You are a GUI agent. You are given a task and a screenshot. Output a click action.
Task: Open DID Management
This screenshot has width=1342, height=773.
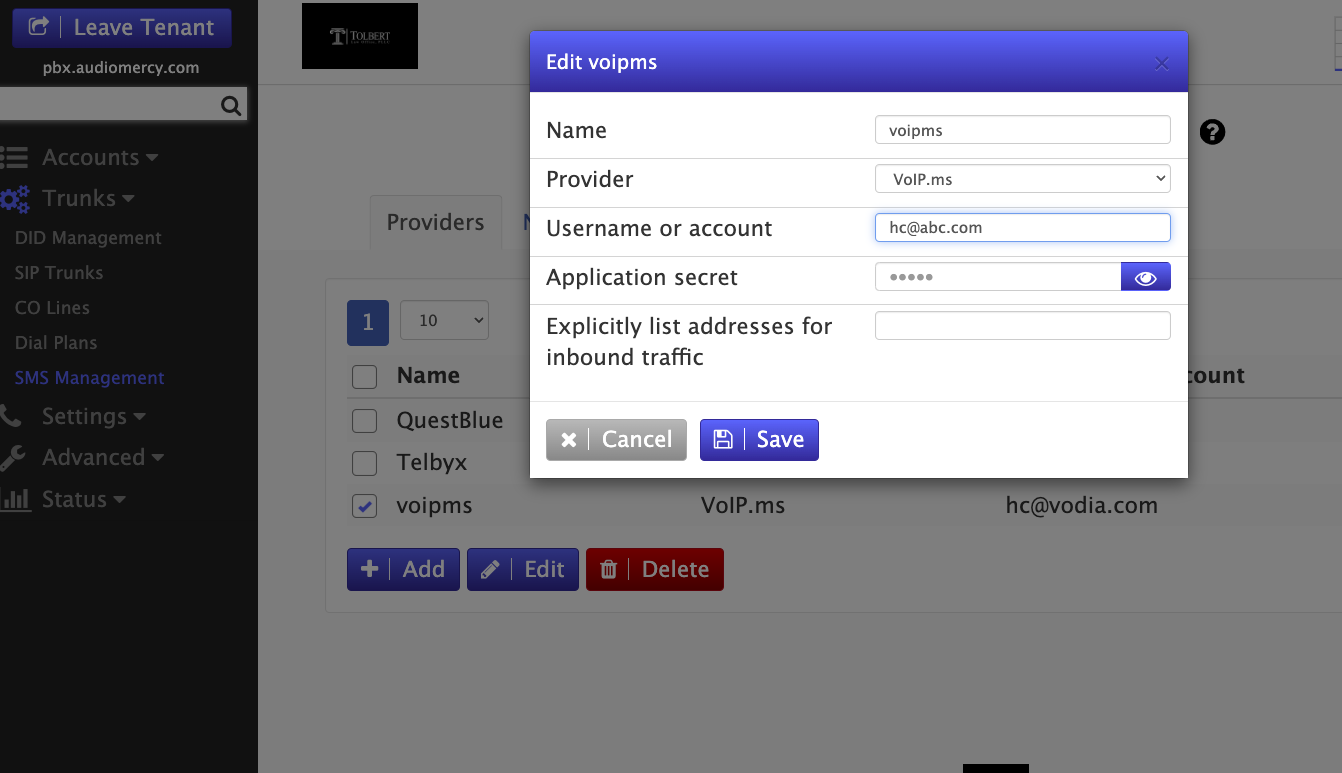tap(88, 238)
